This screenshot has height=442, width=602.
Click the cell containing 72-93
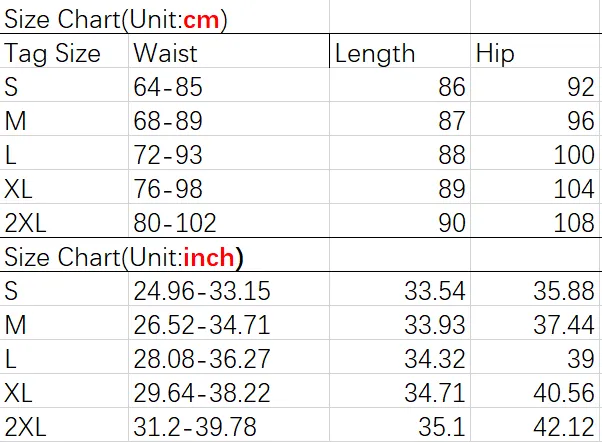click(229, 153)
